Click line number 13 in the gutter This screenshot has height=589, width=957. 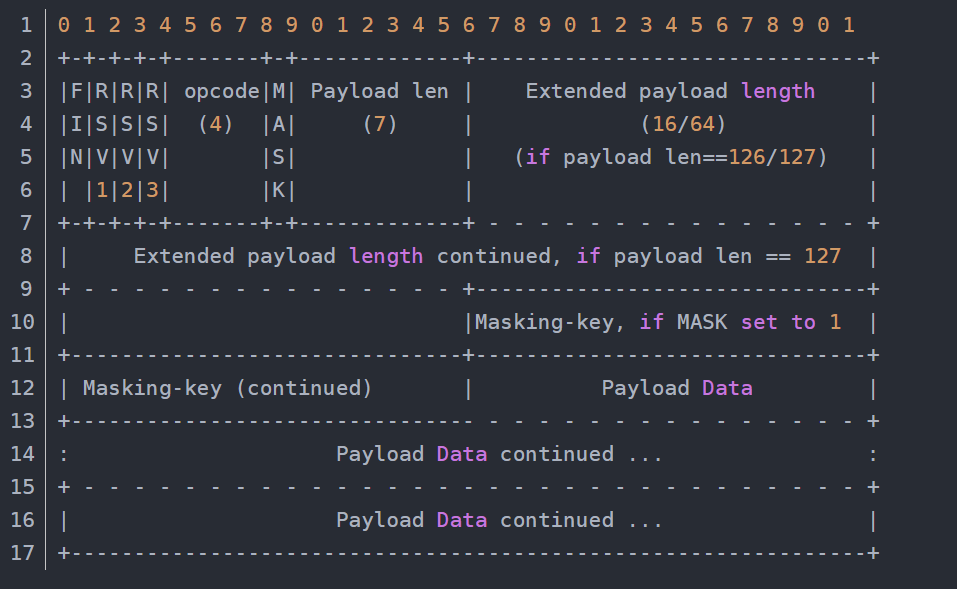[23, 421]
